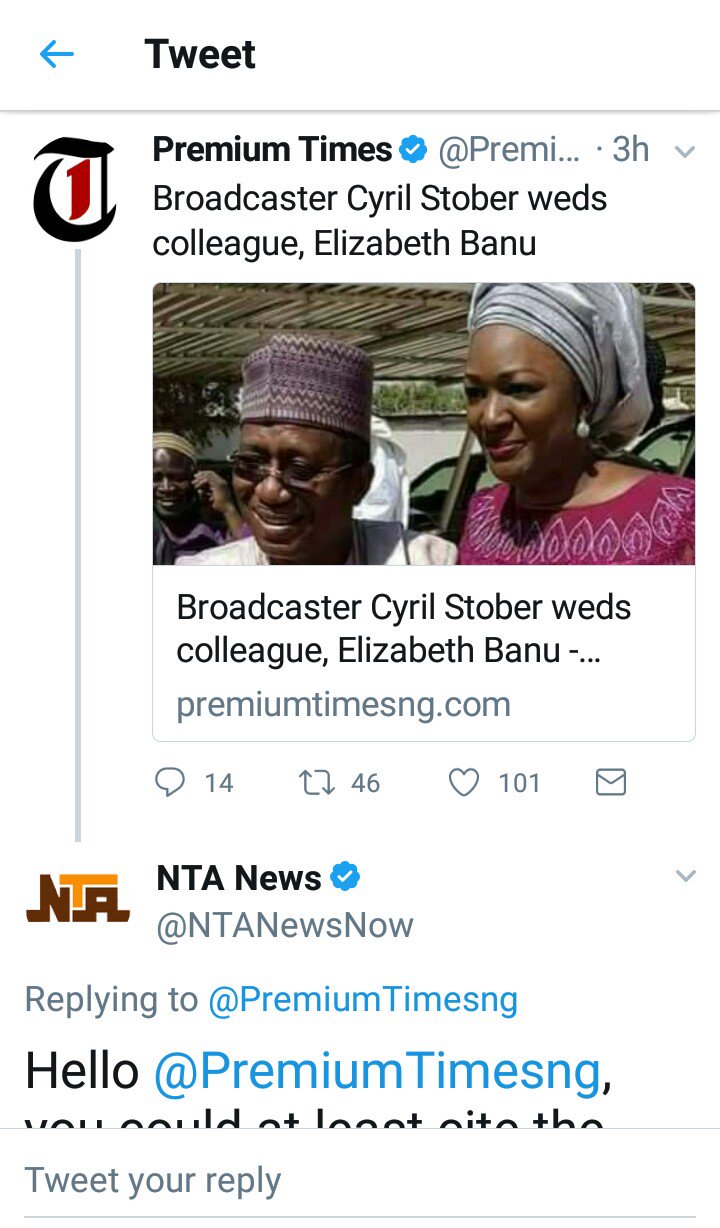
Task: Tap the Tweet your reply field
Action: click(x=360, y=1180)
